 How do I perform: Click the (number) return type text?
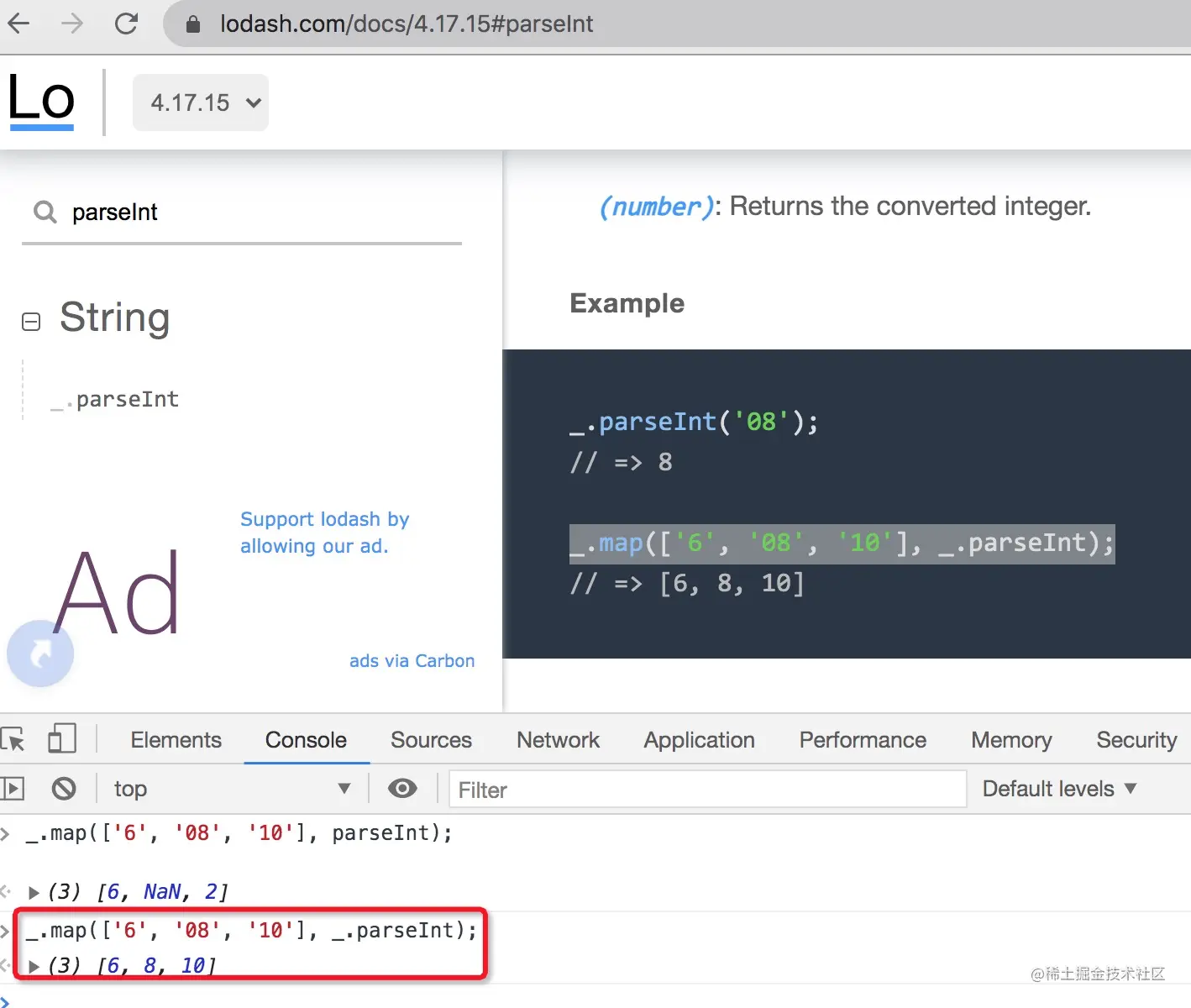click(656, 207)
